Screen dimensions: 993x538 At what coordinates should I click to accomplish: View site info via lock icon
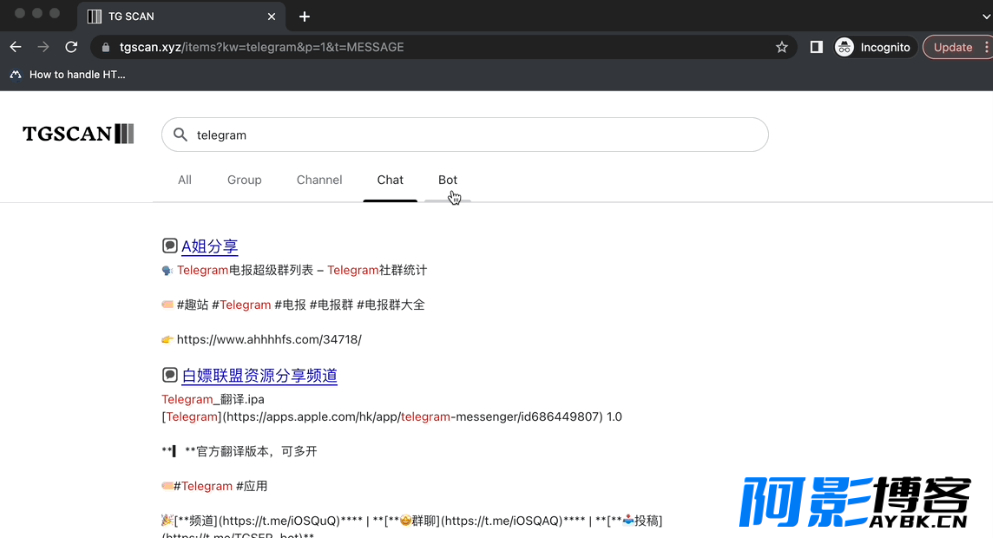pos(106,47)
